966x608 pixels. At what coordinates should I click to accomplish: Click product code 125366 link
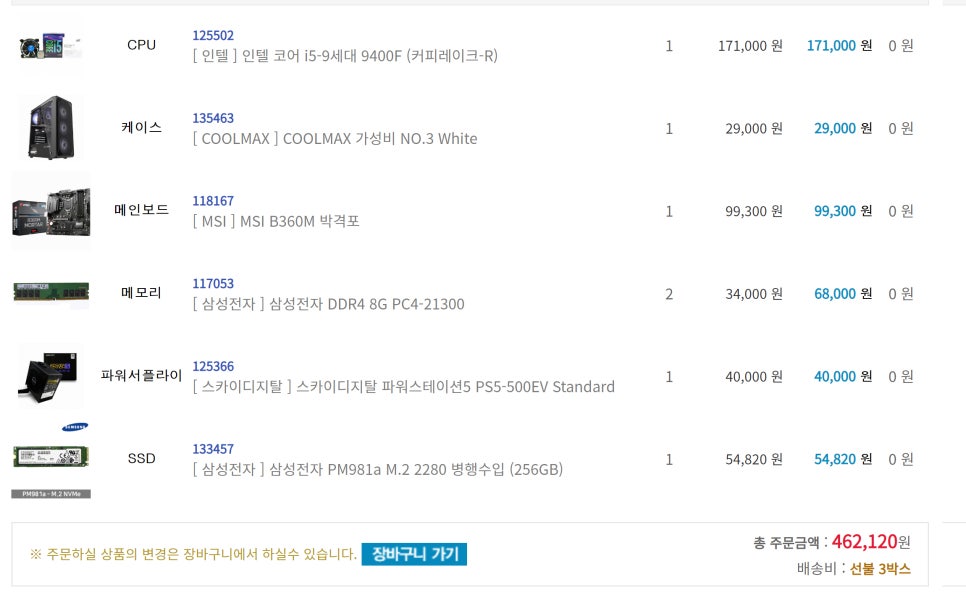pyautogui.click(x=213, y=367)
